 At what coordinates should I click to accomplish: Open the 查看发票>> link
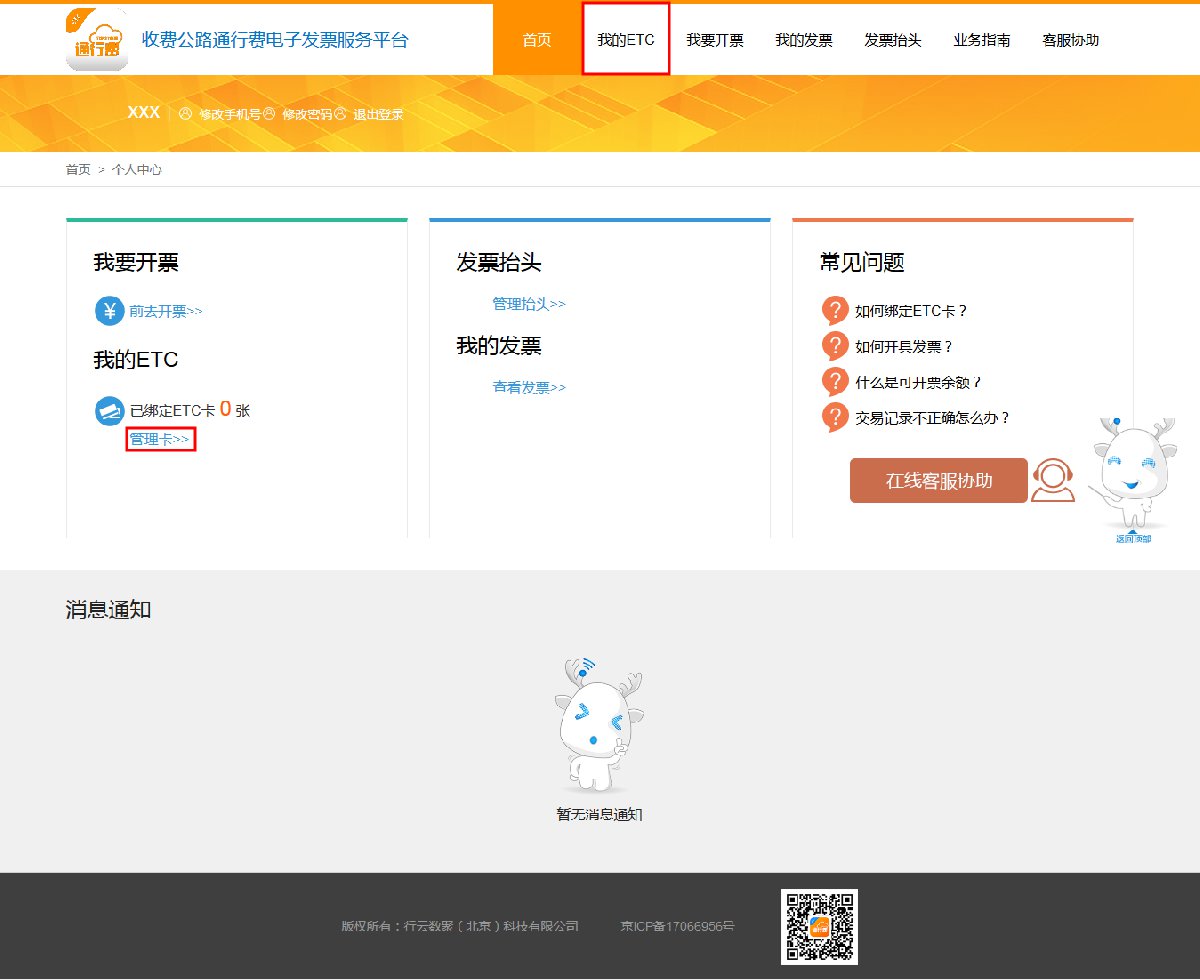pyautogui.click(x=529, y=387)
